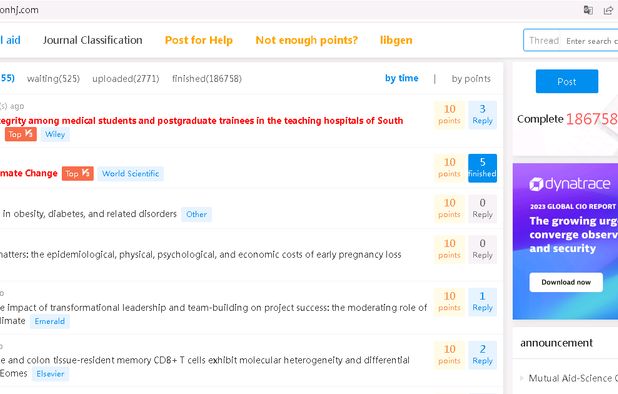618x394 pixels.
Task: Click 10 points badge on medical students thread
Action: click(x=449, y=115)
